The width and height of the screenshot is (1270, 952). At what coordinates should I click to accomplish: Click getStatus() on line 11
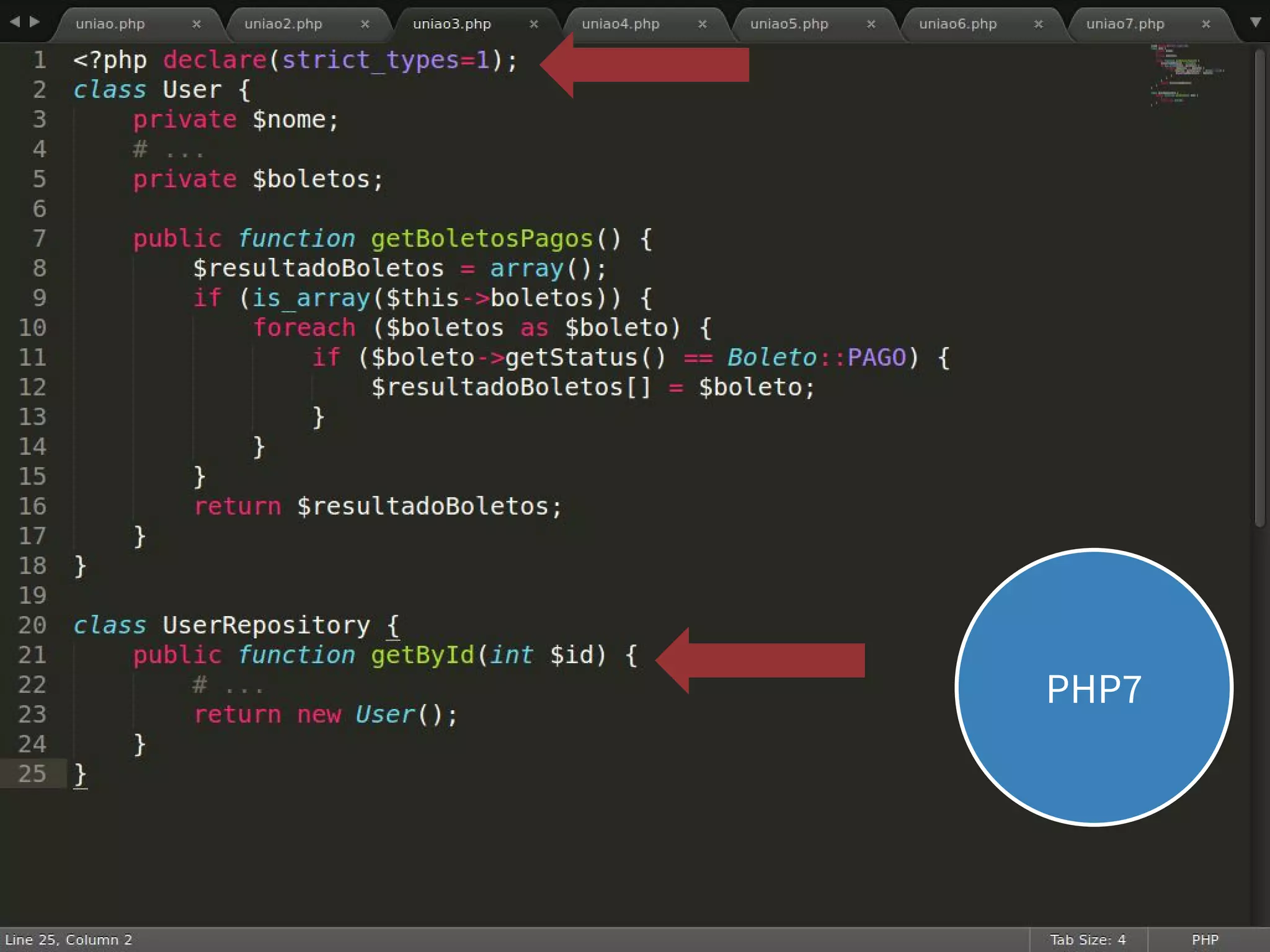point(586,358)
